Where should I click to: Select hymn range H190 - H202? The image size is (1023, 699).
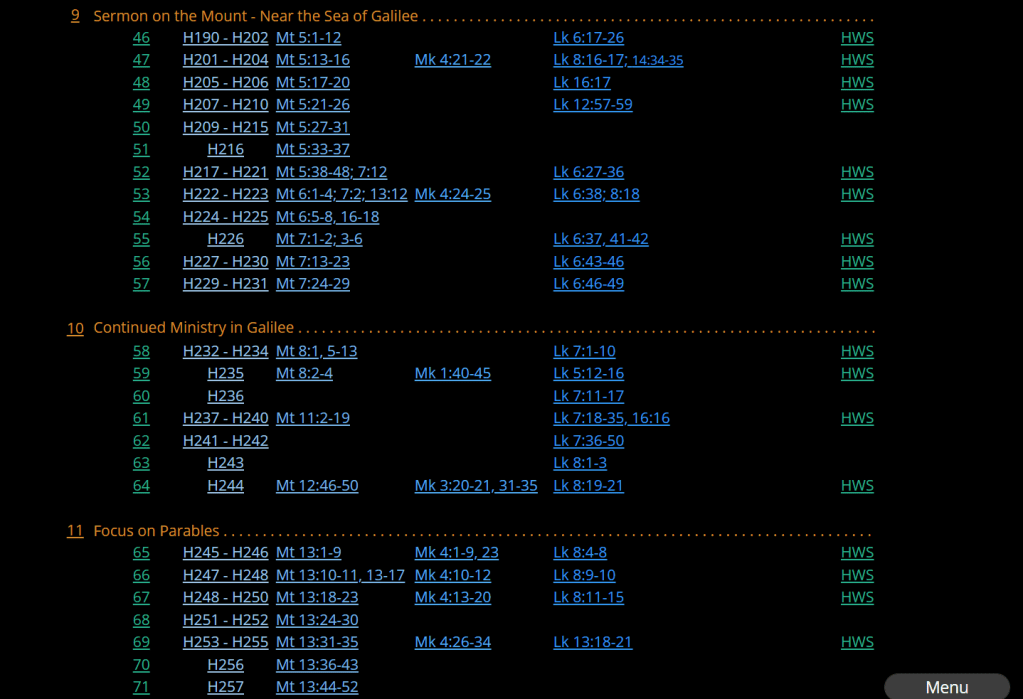[225, 38]
